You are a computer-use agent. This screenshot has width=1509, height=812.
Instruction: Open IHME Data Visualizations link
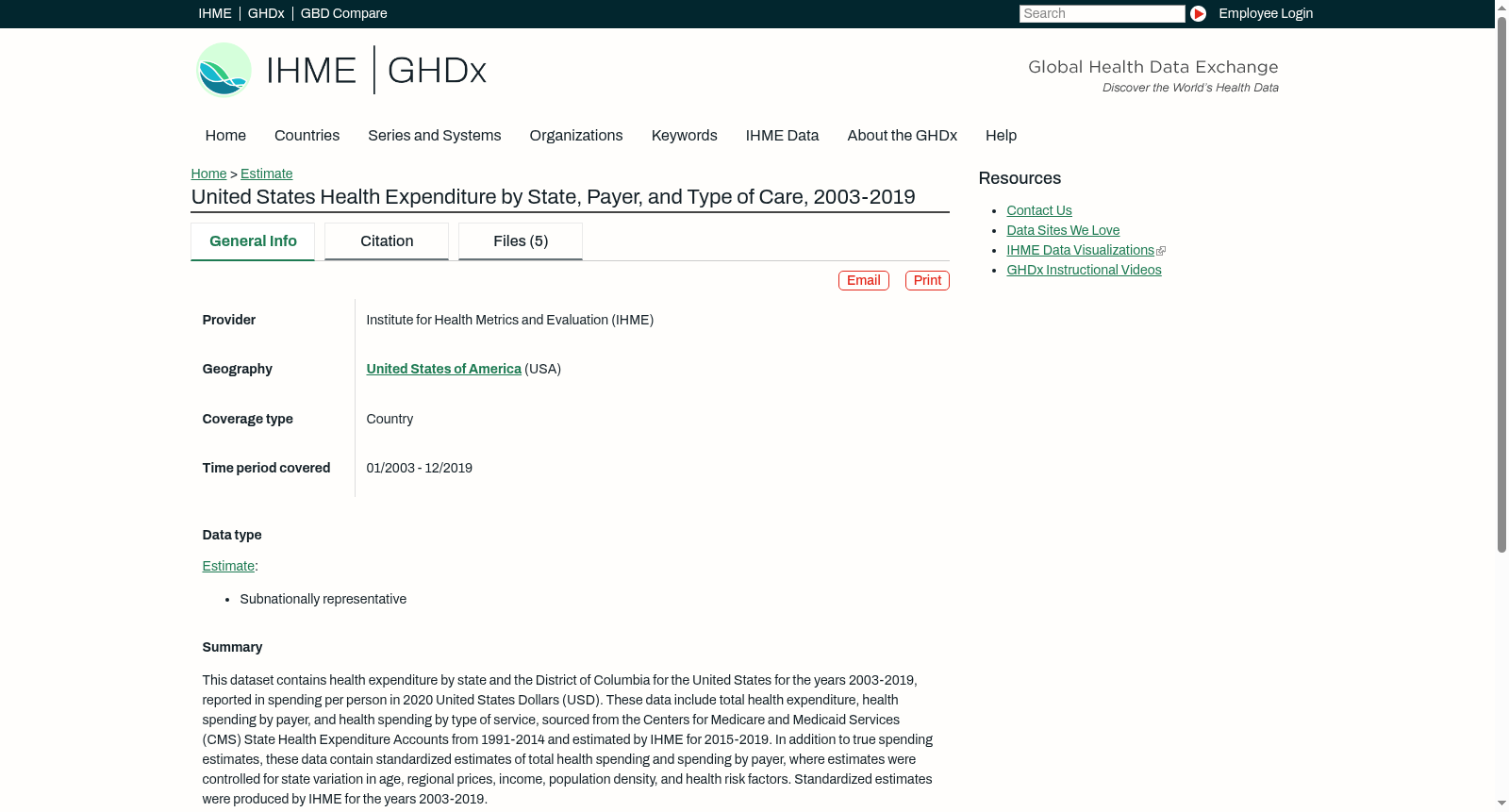pyautogui.click(x=1081, y=250)
